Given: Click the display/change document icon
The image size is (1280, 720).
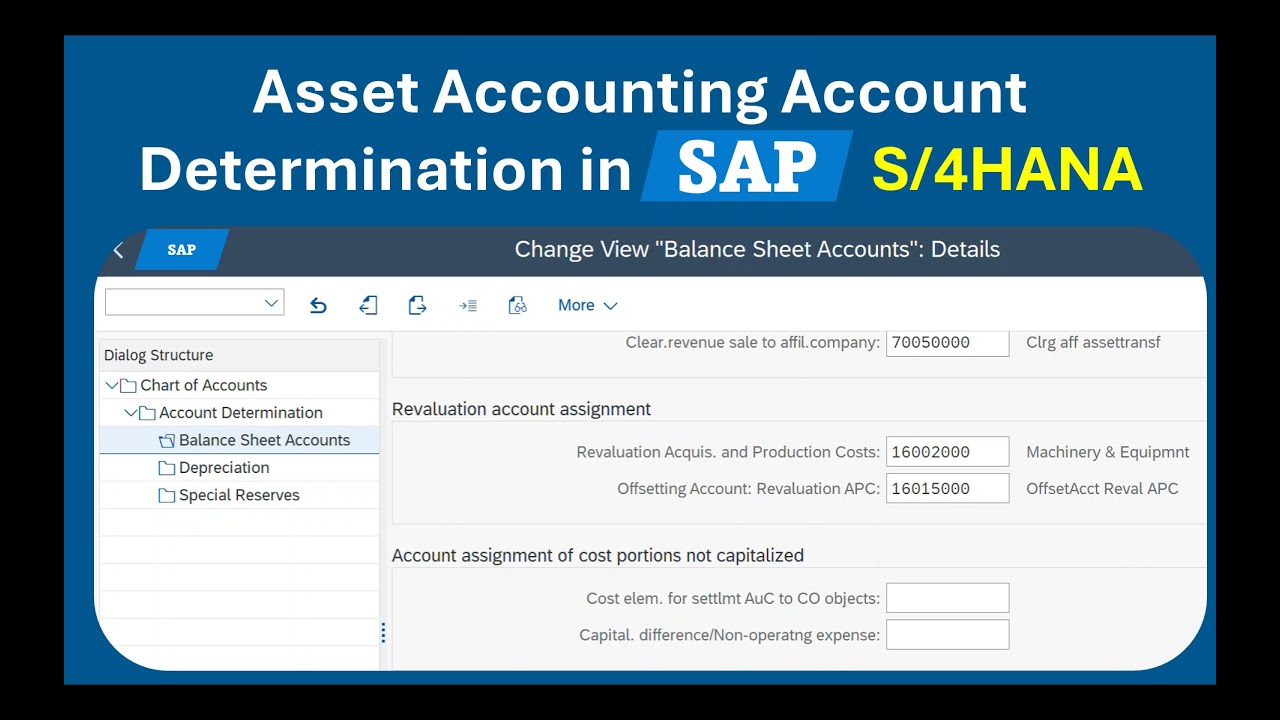Looking at the screenshot, I should [x=517, y=306].
